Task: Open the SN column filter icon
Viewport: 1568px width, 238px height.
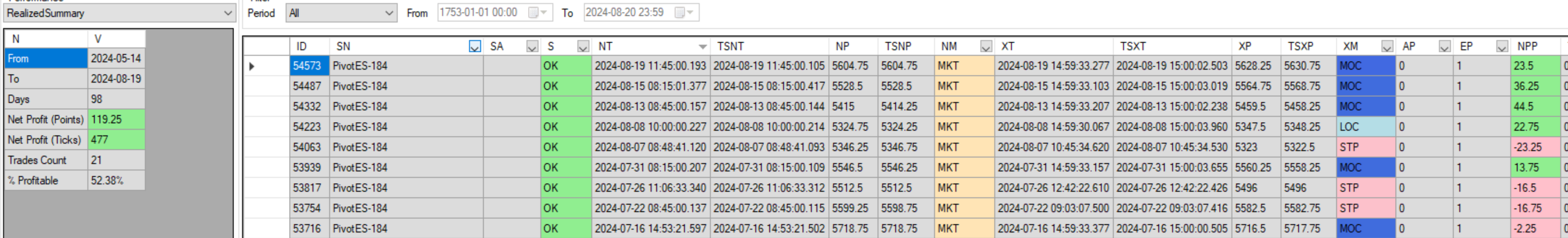Action: point(474,46)
